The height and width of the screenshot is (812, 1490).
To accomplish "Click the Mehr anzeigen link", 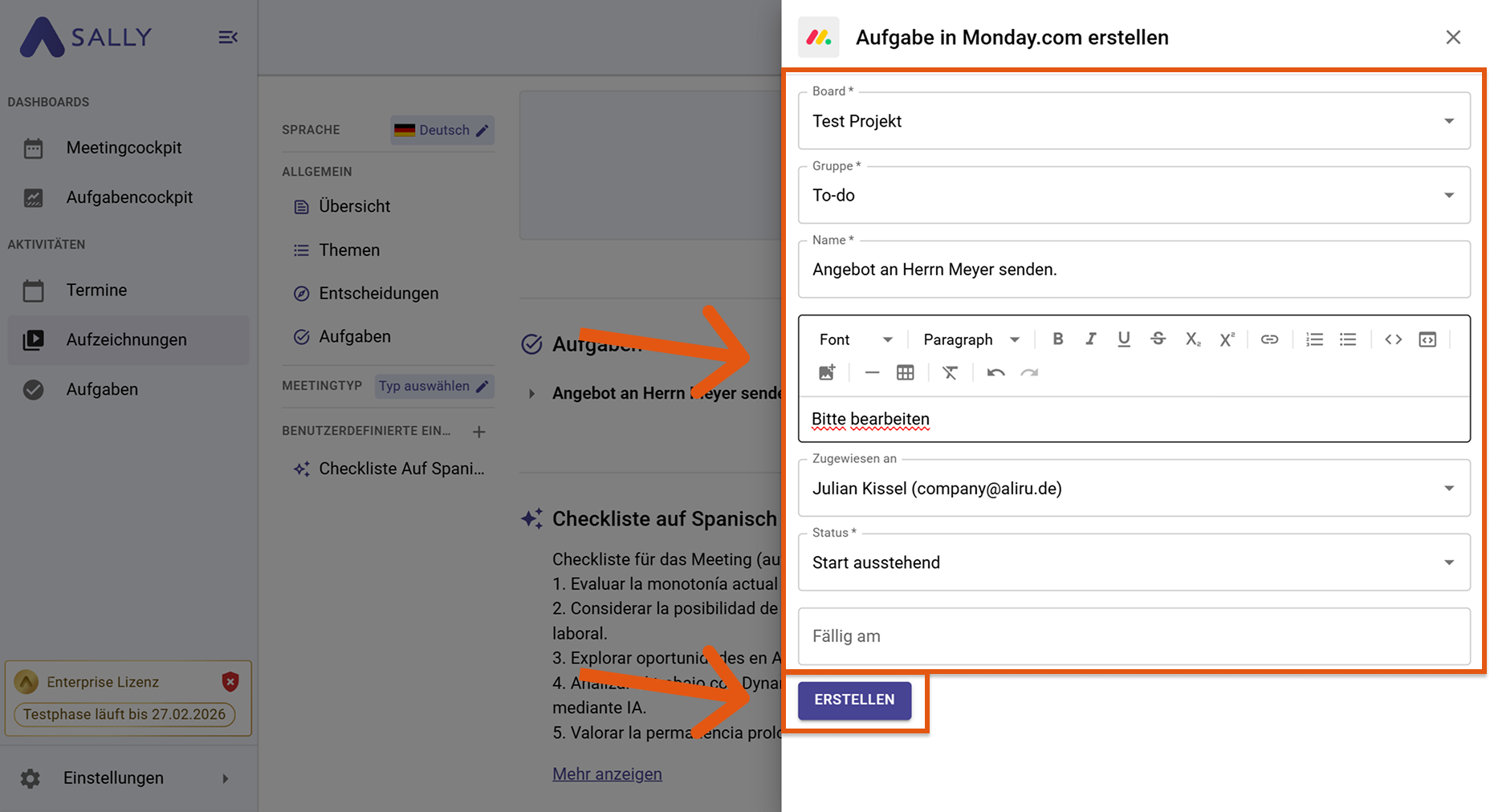I will [607, 774].
